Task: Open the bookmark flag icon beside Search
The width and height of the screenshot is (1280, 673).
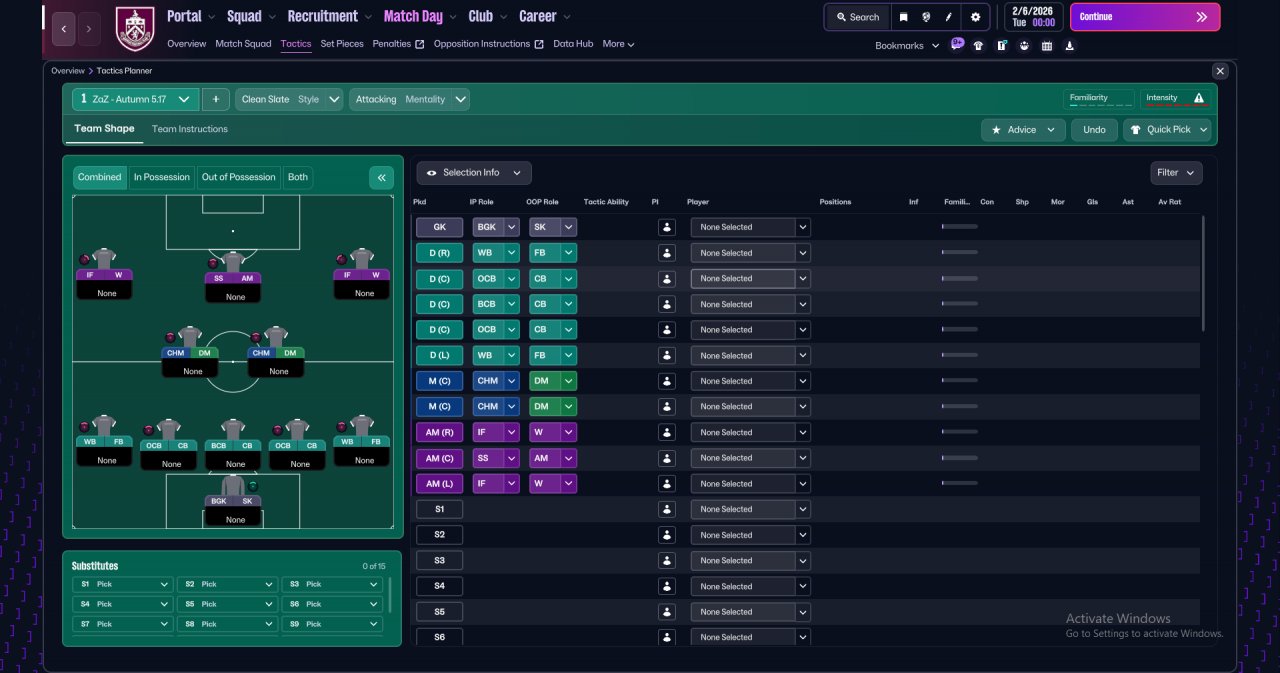Action: (x=904, y=17)
